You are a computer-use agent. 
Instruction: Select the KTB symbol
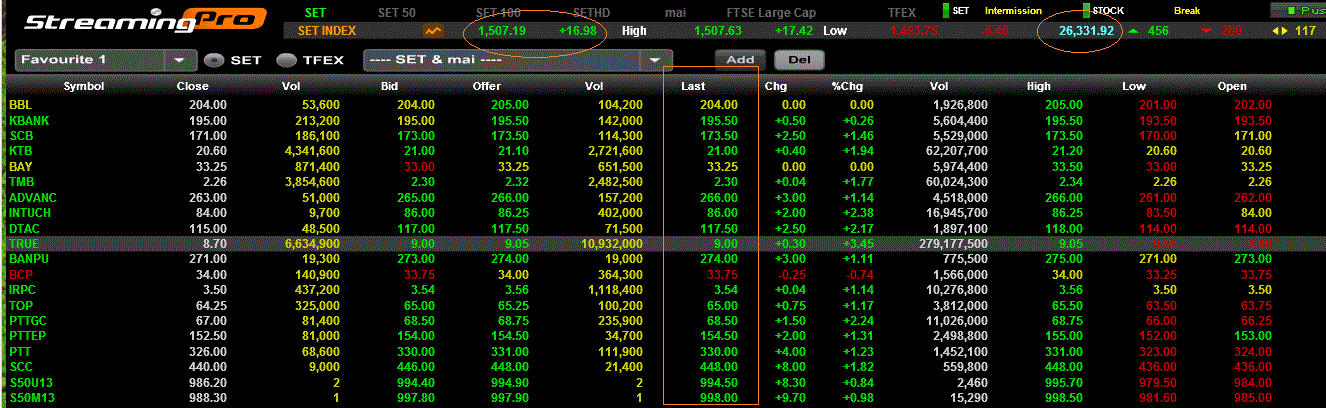coord(21,149)
